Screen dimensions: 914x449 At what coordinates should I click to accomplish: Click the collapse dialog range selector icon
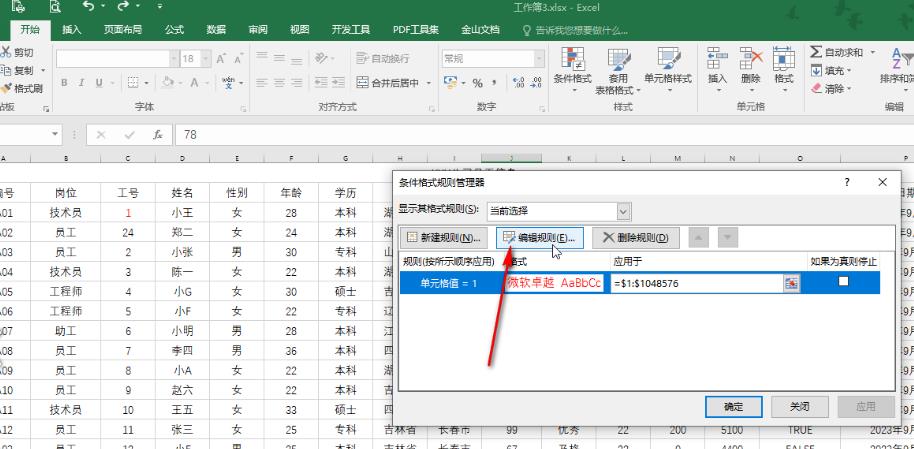click(791, 283)
